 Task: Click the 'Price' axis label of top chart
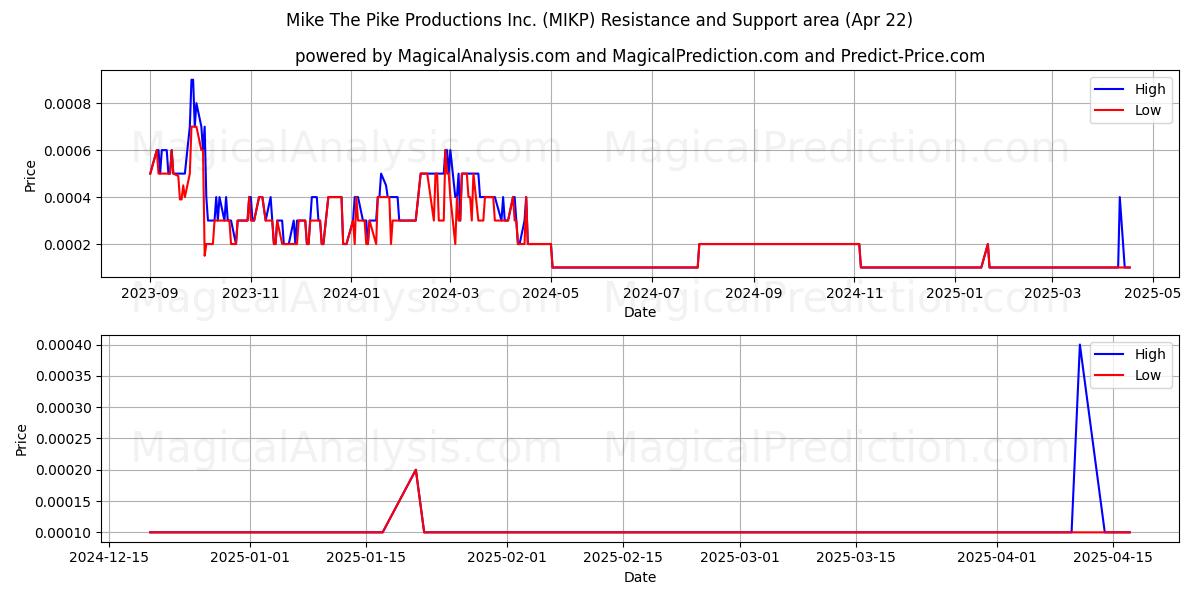(x=30, y=175)
